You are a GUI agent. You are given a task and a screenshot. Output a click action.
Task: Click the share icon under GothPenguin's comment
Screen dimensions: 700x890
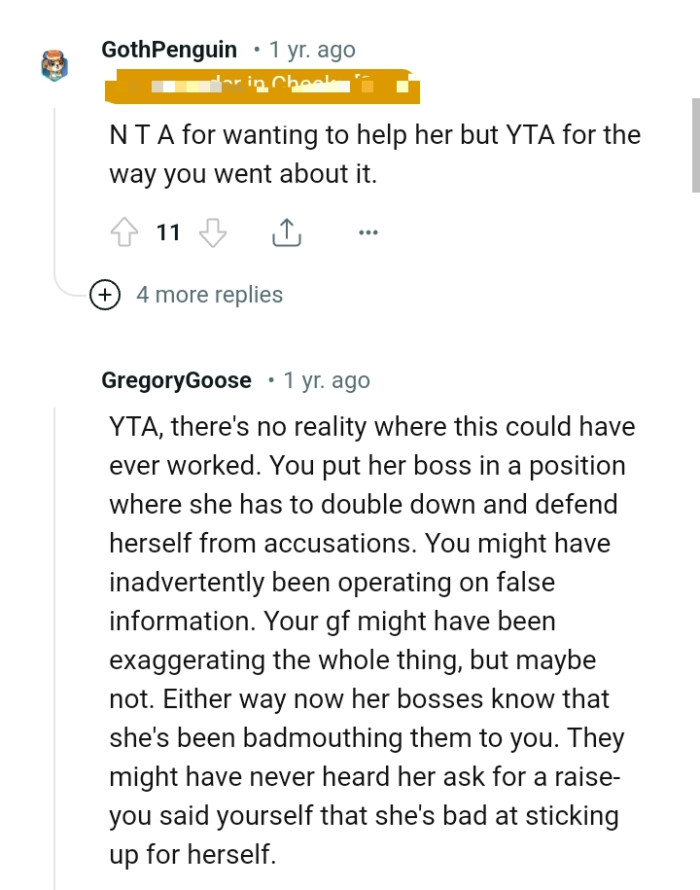[x=287, y=231]
